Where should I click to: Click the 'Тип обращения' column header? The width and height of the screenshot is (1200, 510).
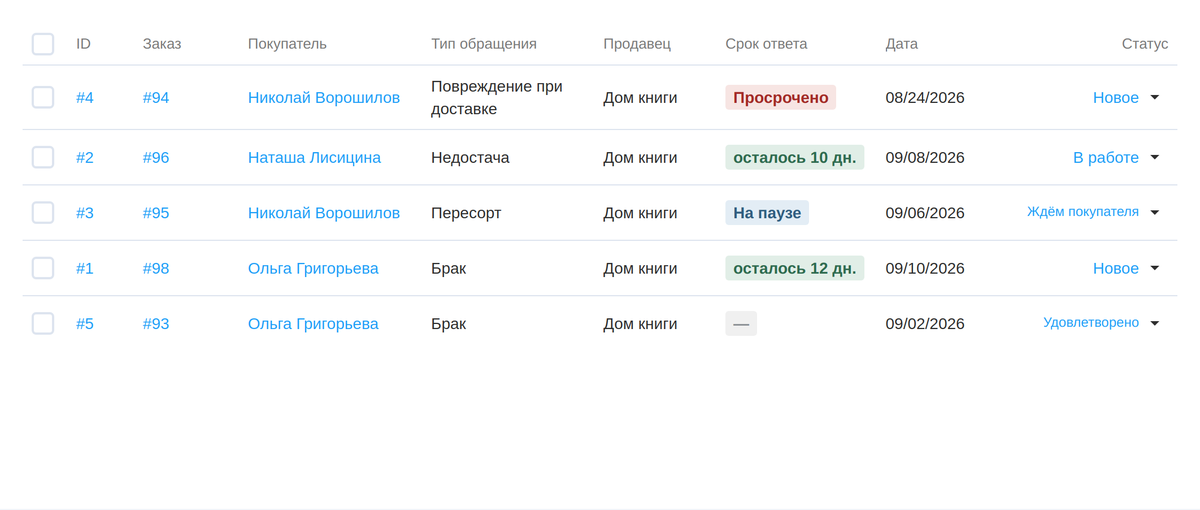(484, 44)
